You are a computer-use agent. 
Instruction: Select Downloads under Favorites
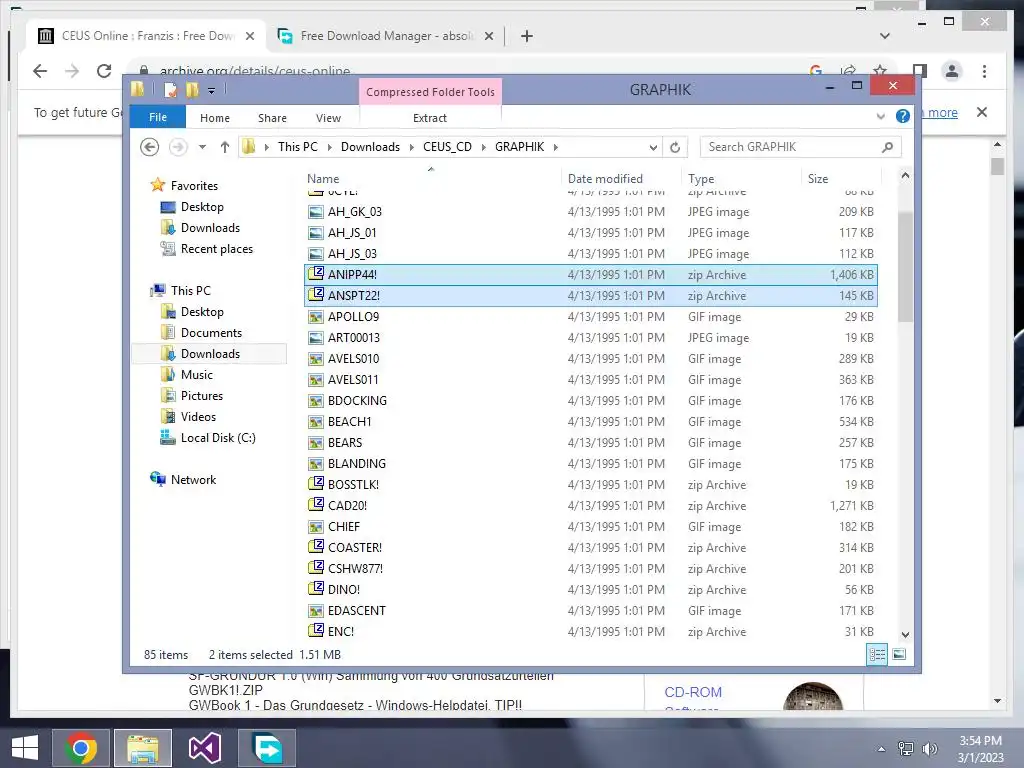pyautogui.click(x=210, y=228)
